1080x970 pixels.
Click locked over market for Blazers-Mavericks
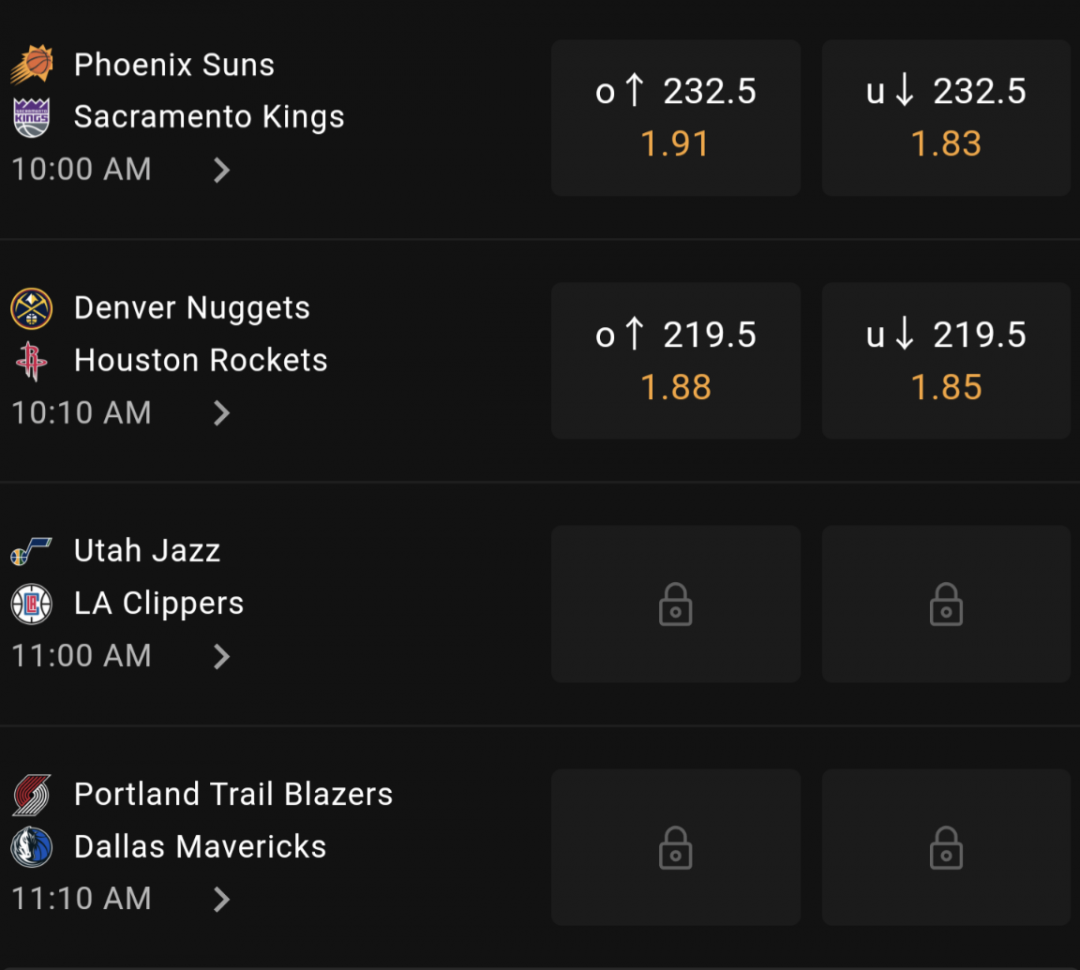(676, 847)
